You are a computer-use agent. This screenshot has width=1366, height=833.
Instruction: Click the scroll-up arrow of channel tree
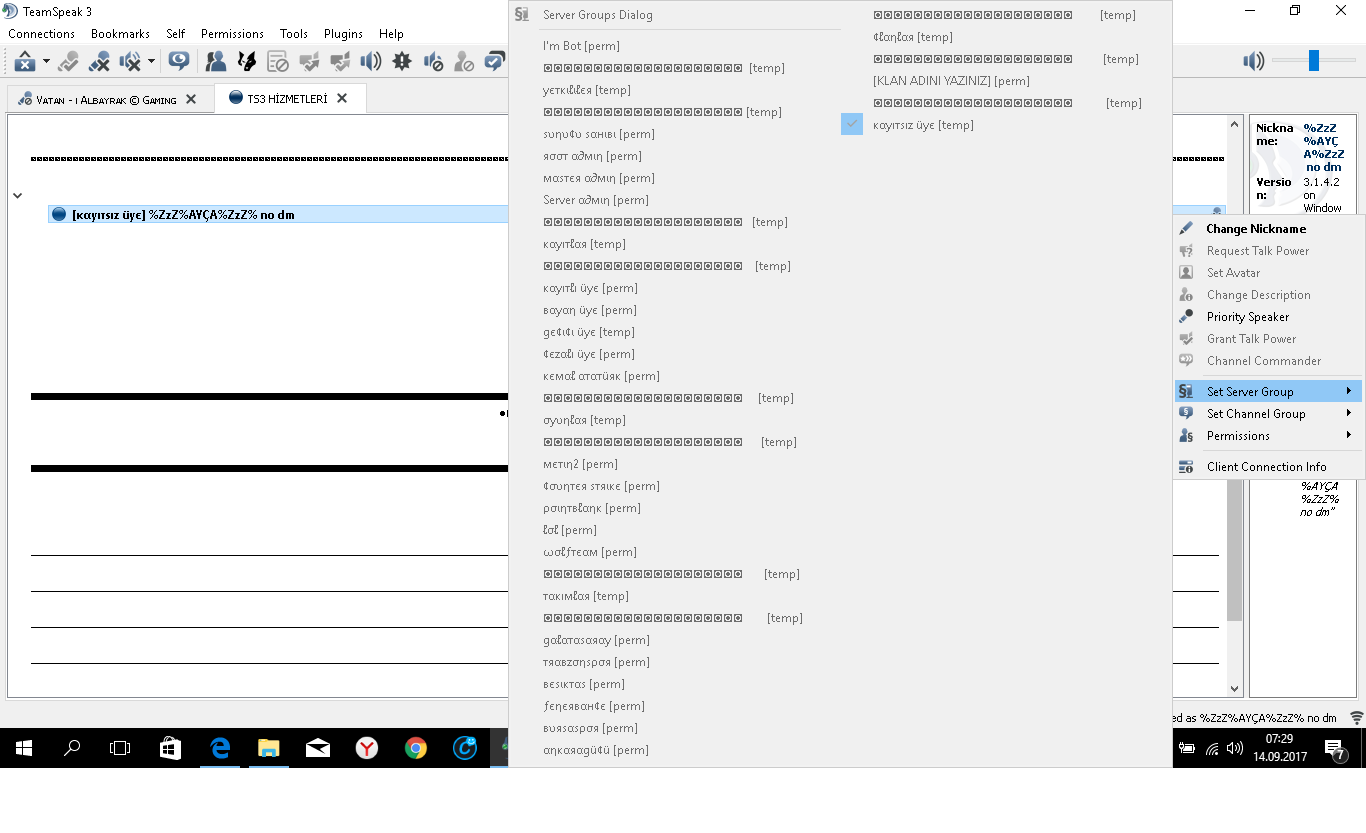pos(1234,124)
